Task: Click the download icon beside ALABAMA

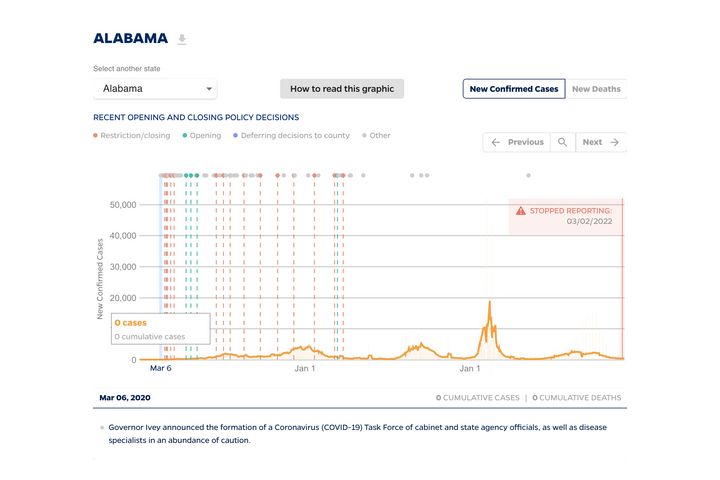Action: coord(182,40)
